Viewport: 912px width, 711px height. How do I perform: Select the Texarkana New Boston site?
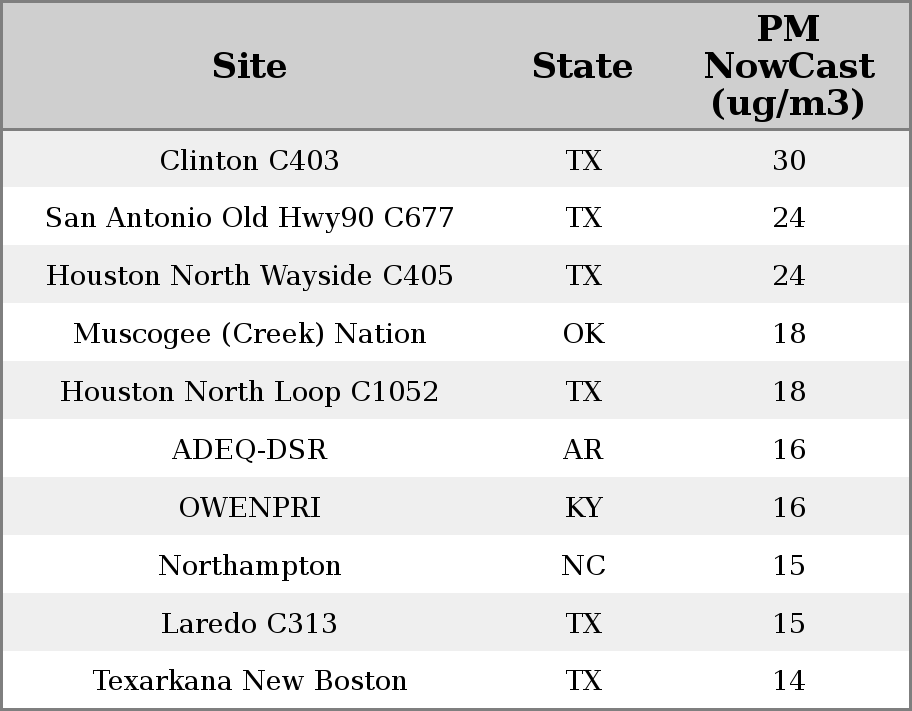pos(249,681)
